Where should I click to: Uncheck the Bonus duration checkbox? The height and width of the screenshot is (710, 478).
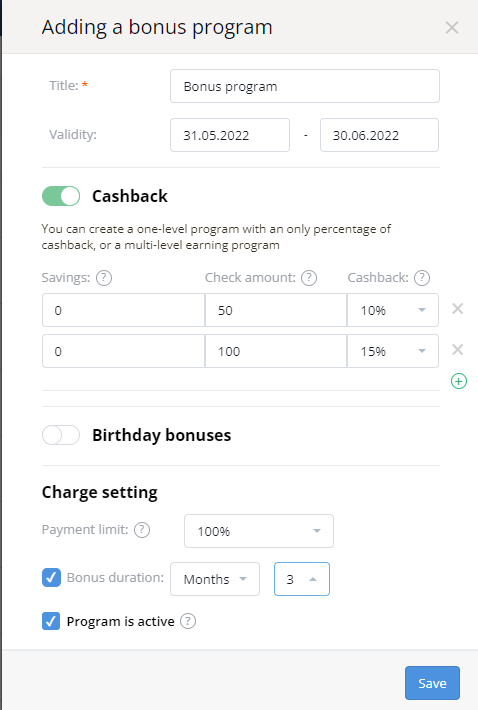point(51,577)
